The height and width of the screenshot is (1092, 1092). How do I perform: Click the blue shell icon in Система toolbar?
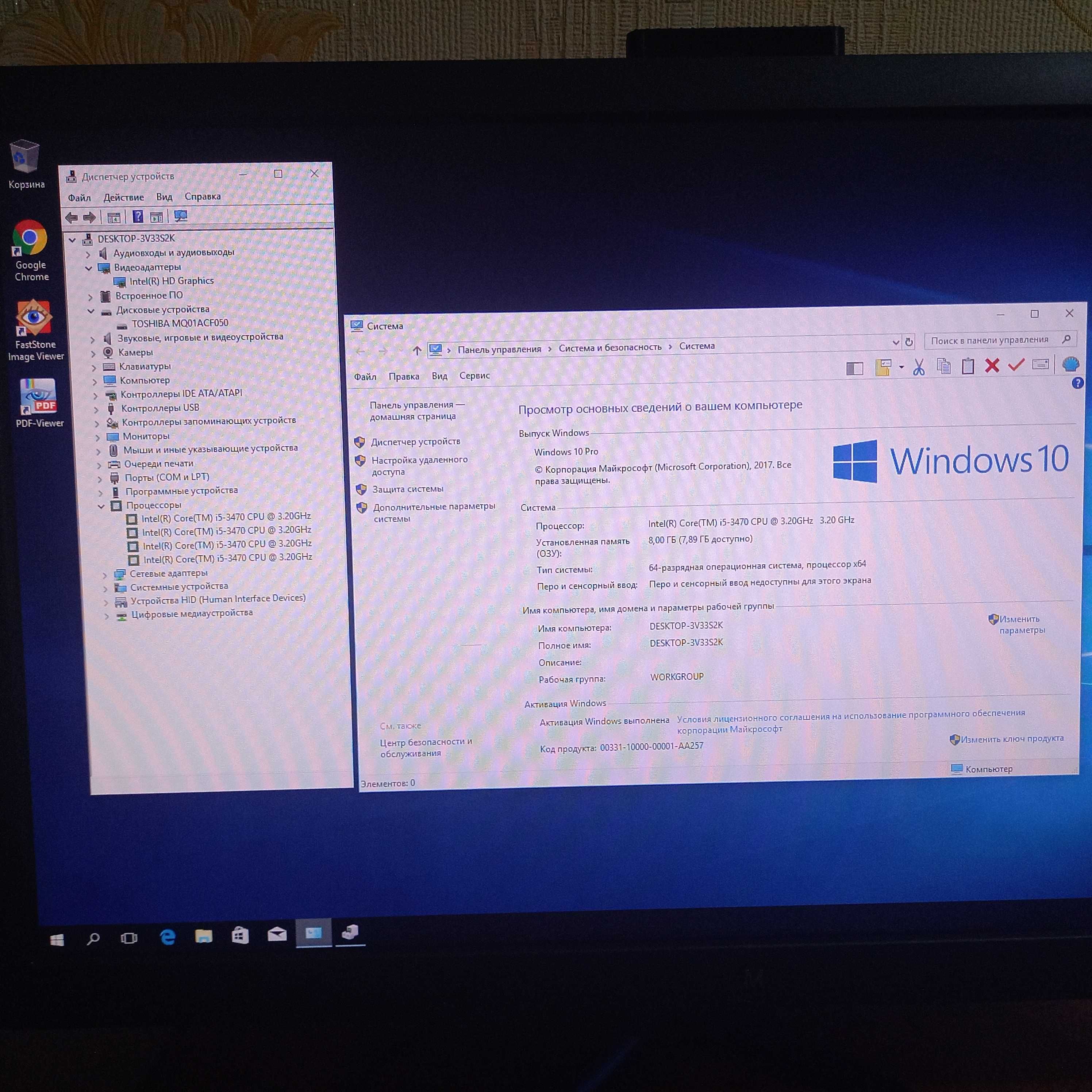[x=1070, y=364]
